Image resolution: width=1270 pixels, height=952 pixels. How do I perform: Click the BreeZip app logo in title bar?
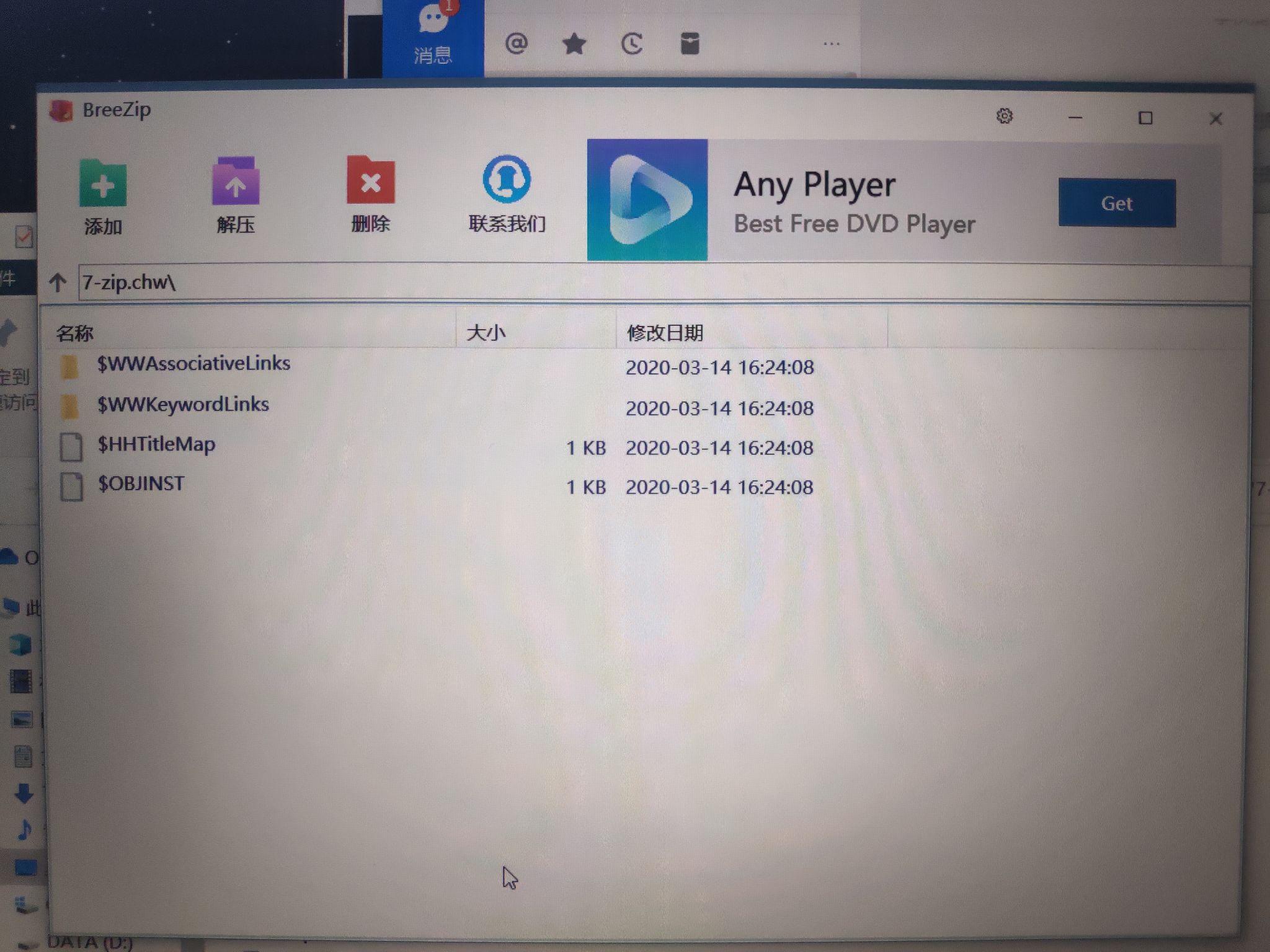click(x=61, y=112)
